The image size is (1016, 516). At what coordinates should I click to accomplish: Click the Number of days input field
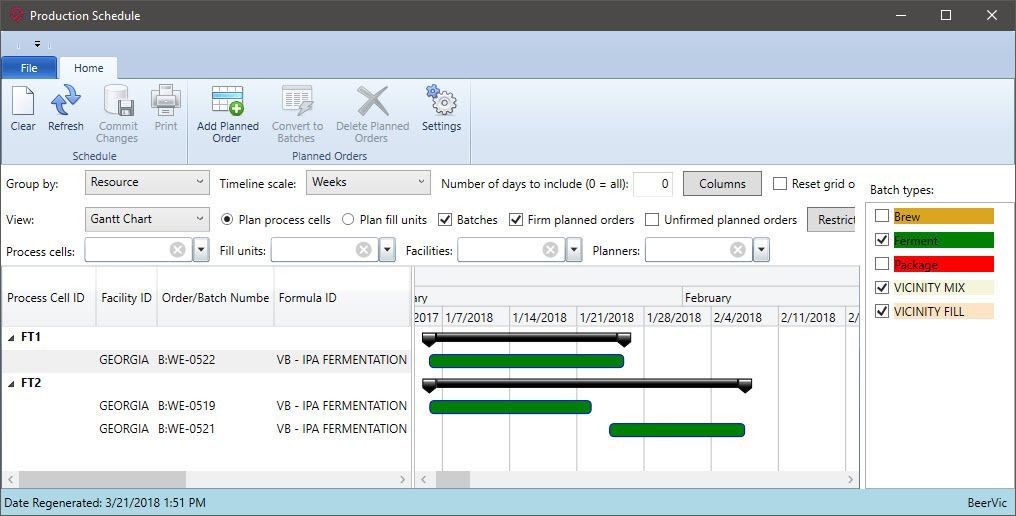(652, 183)
